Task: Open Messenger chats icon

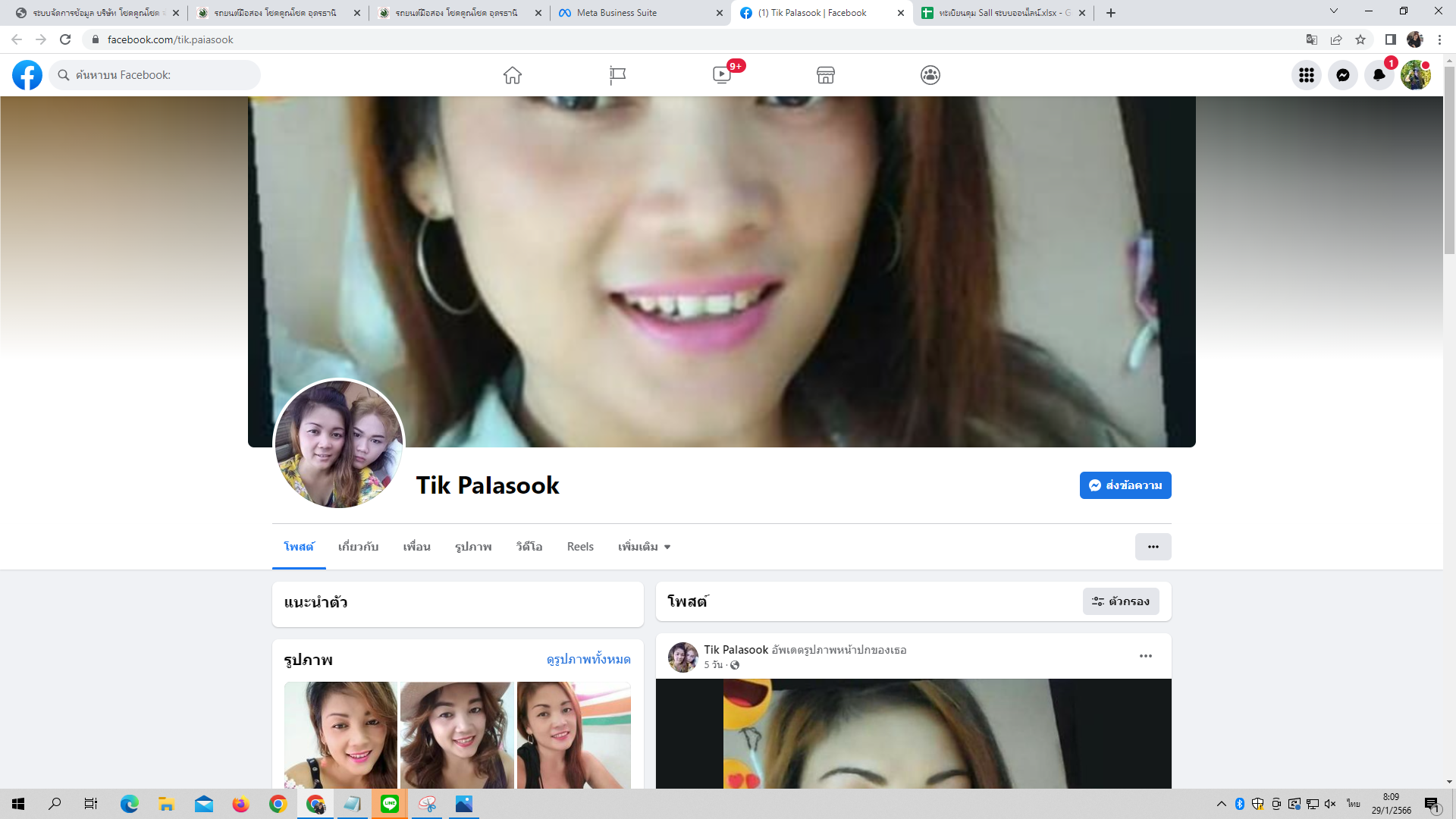Action: point(1342,75)
